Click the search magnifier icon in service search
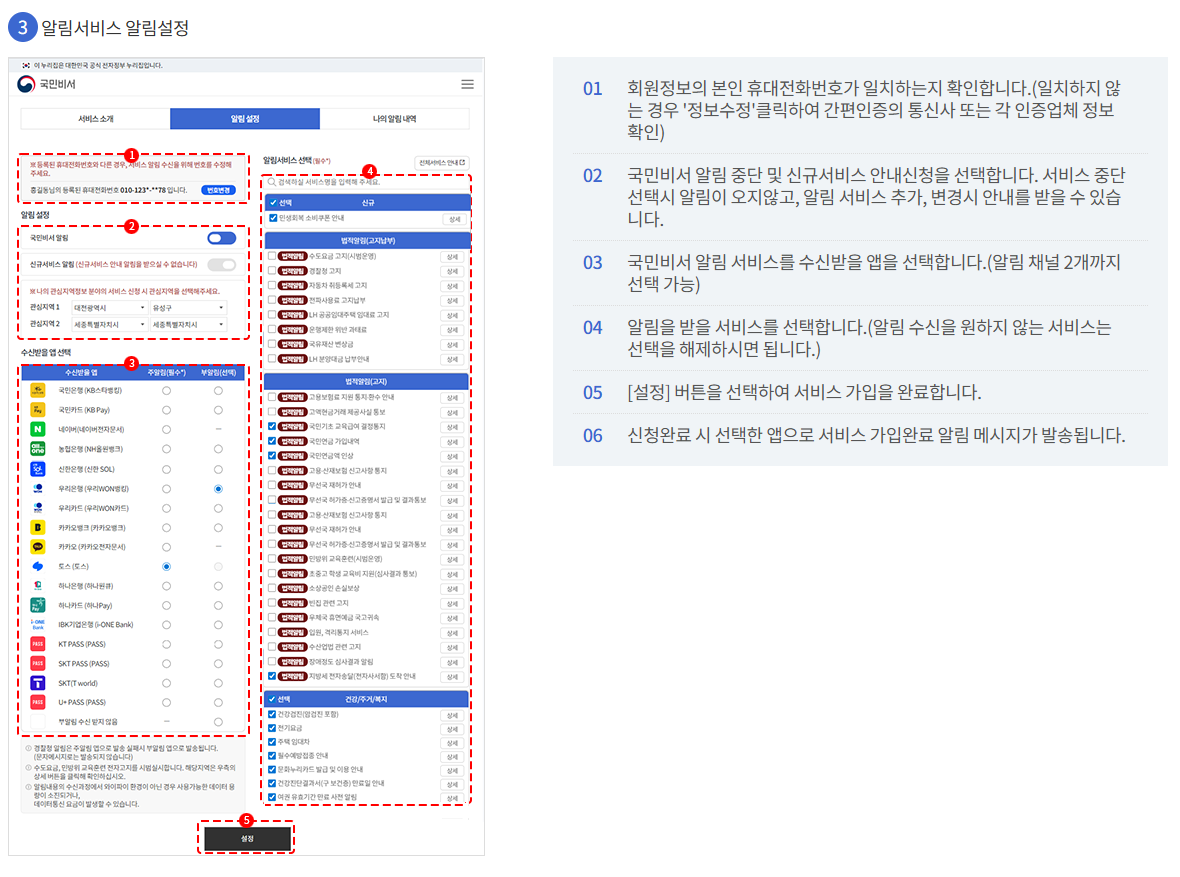 click(x=272, y=182)
